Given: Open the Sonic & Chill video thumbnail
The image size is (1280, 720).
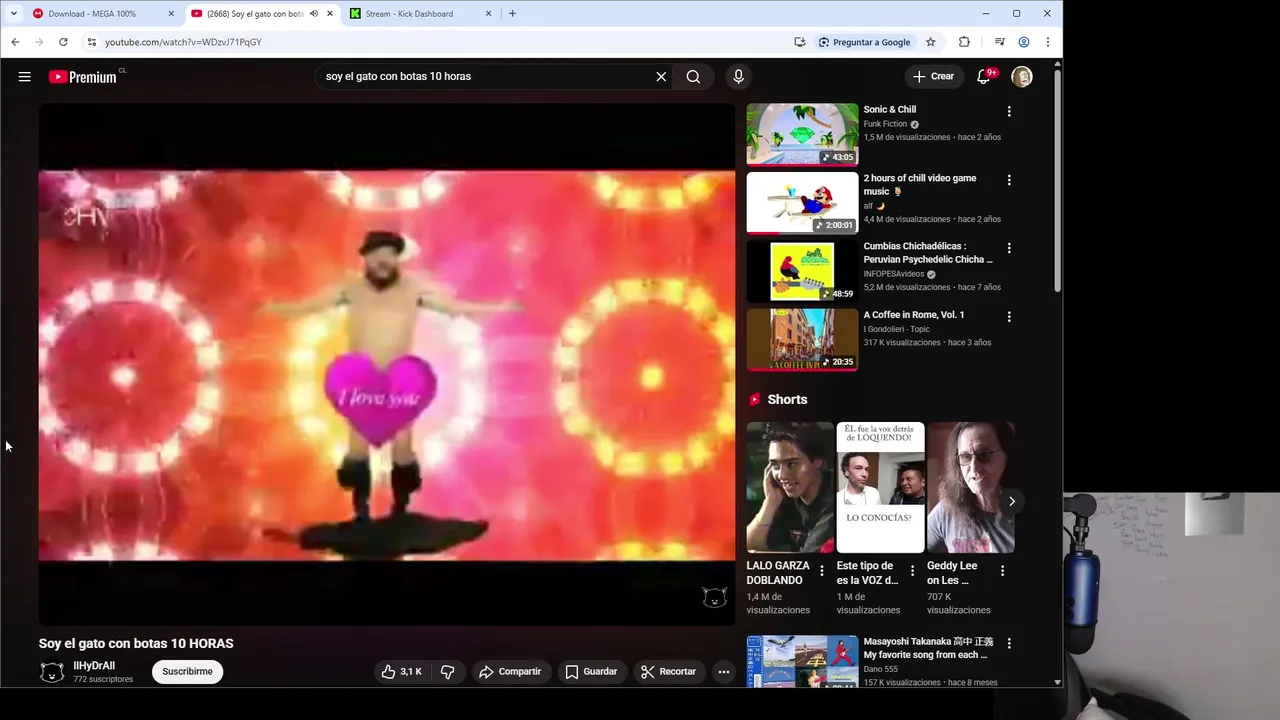Looking at the screenshot, I should coord(802,134).
